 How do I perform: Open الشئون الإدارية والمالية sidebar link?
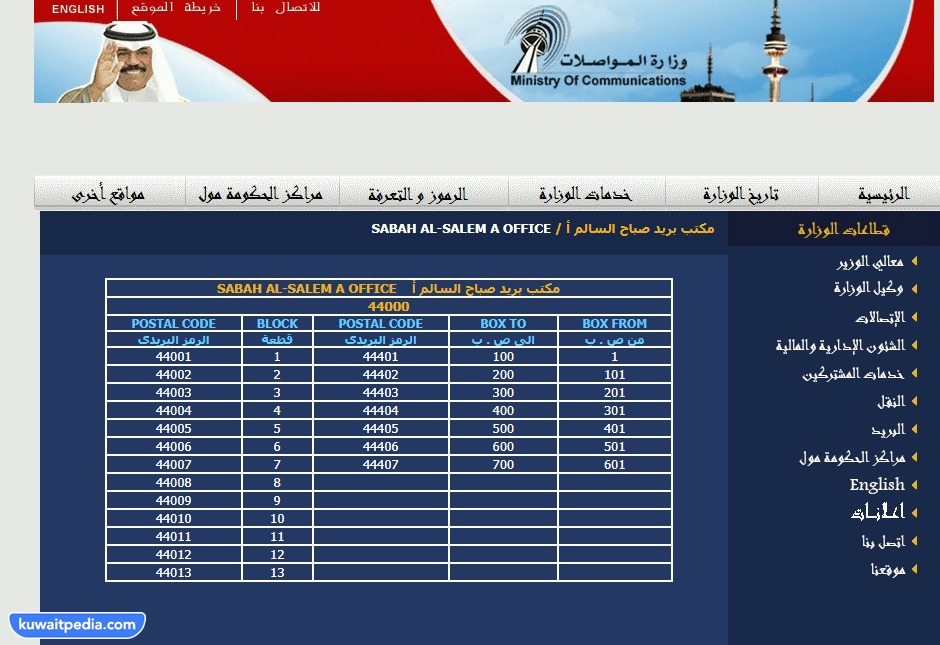tap(840, 345)
